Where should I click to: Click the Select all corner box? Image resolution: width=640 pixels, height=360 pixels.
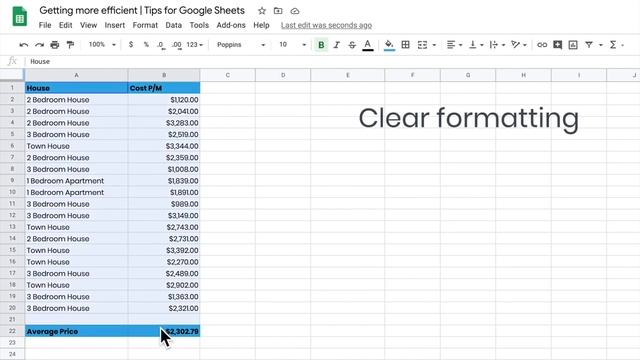coord(12,75)
